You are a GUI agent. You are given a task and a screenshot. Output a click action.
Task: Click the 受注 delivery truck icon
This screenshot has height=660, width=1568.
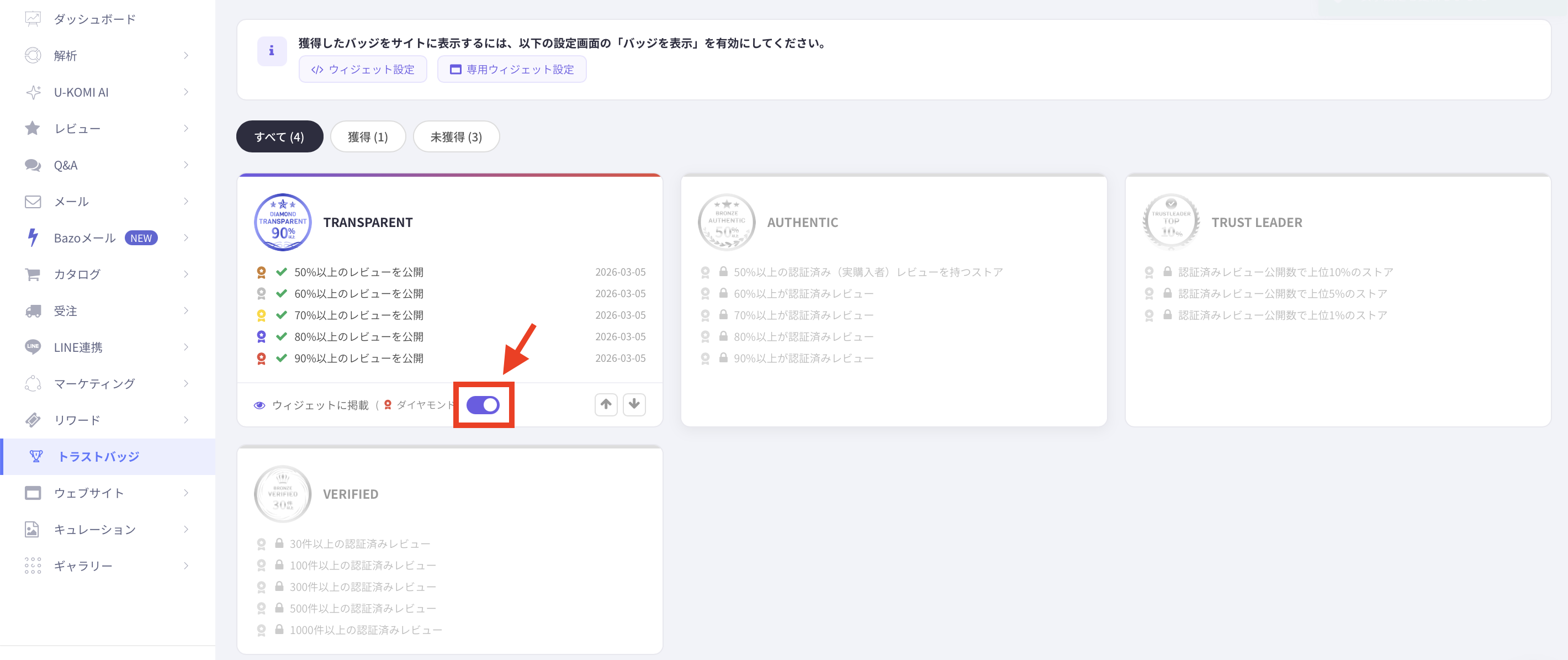(x=33, y=311)
